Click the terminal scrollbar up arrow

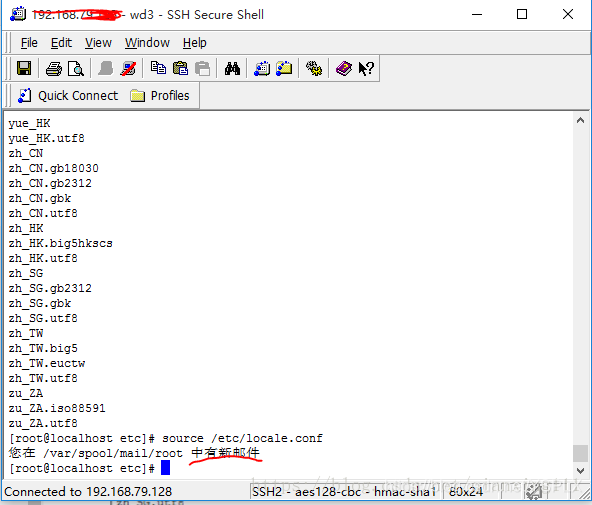click(580, 120)
